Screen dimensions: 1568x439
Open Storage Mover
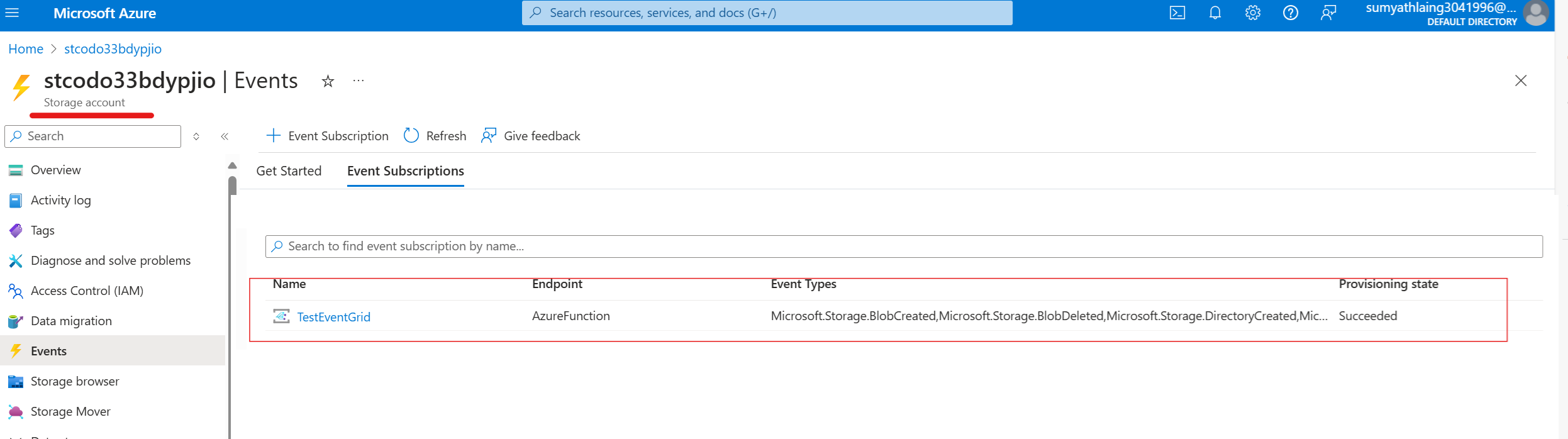(x=71, y=411)
